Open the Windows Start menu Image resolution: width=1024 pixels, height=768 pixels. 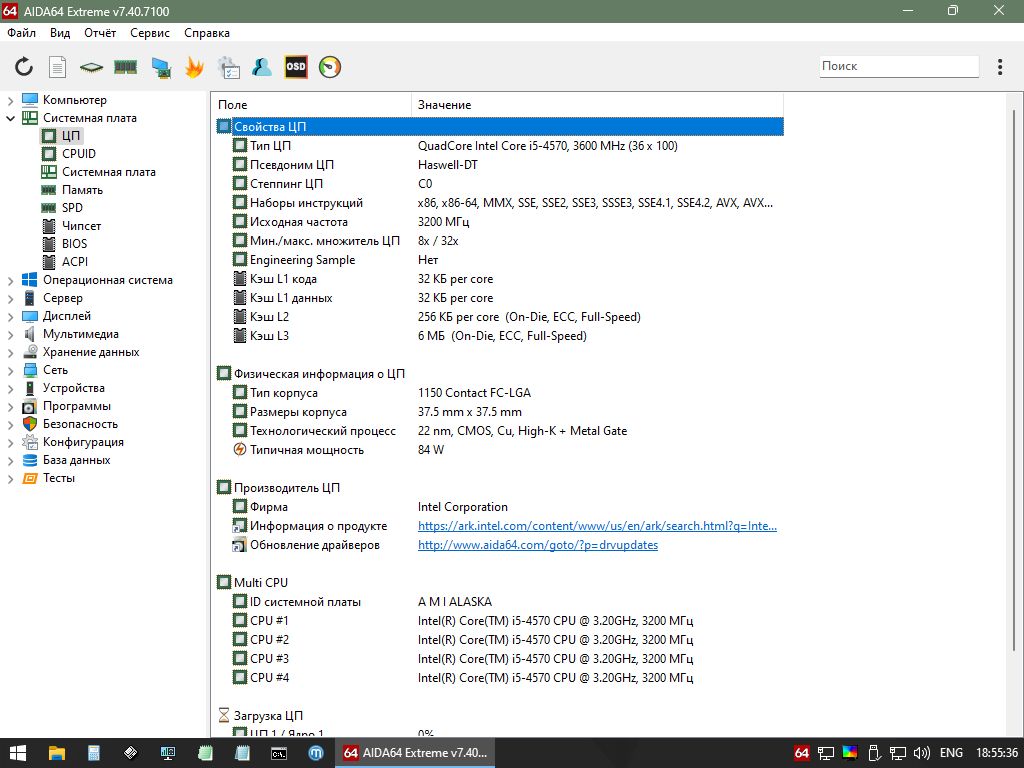[18, 753]
